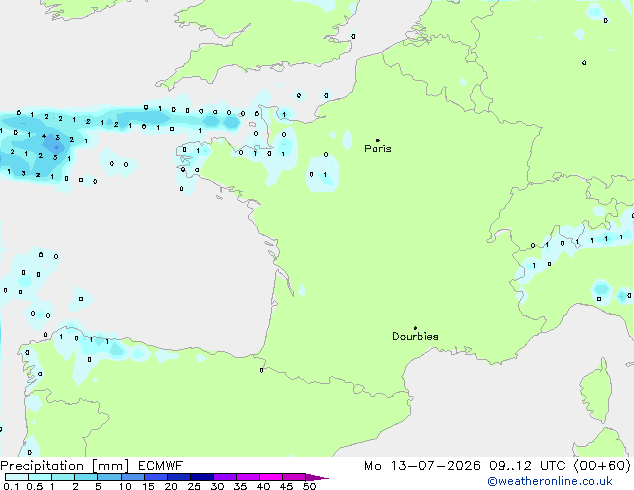Screen dimensions: 634x490
Task: Click the ECMWF model label
Action: click(161, 466)
